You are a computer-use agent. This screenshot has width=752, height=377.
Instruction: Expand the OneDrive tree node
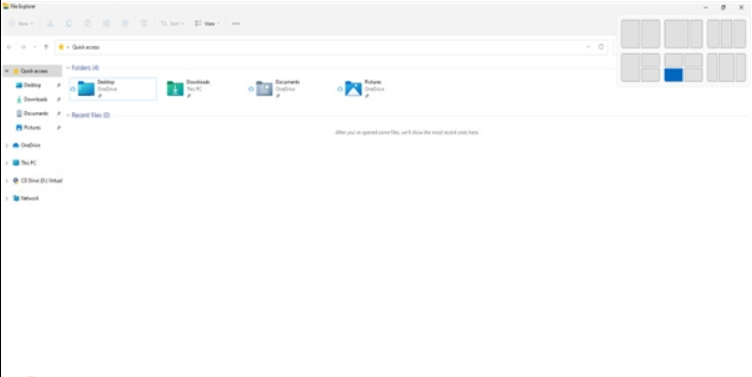7,145
